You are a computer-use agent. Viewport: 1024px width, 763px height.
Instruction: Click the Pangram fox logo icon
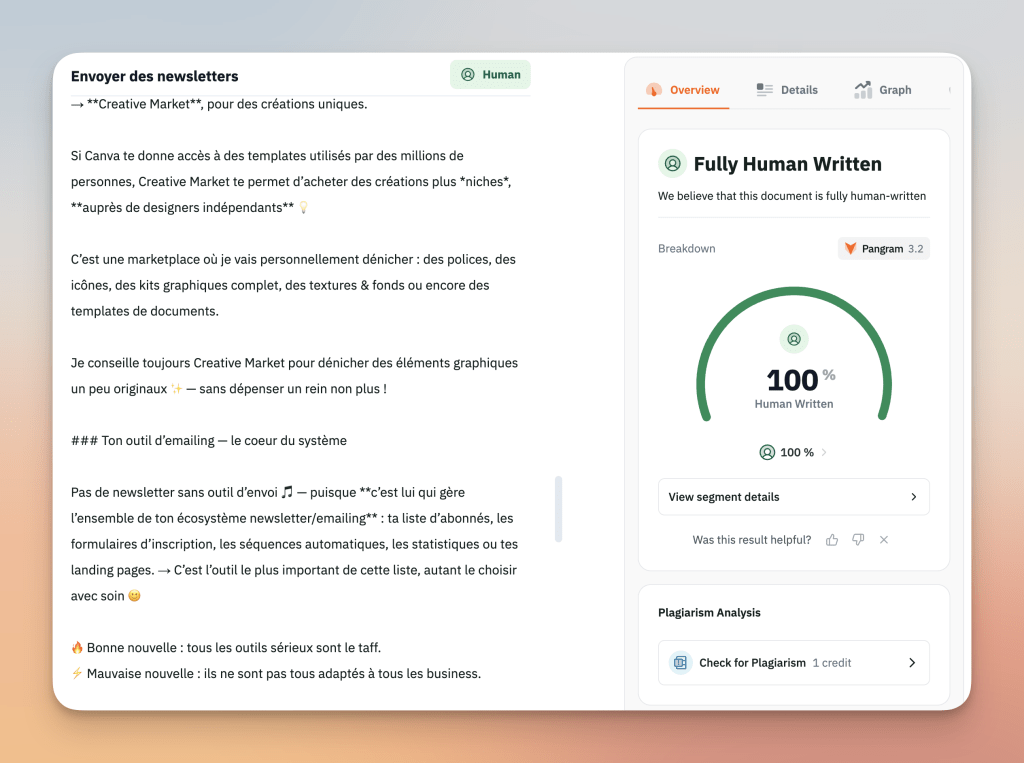[851, 249]
